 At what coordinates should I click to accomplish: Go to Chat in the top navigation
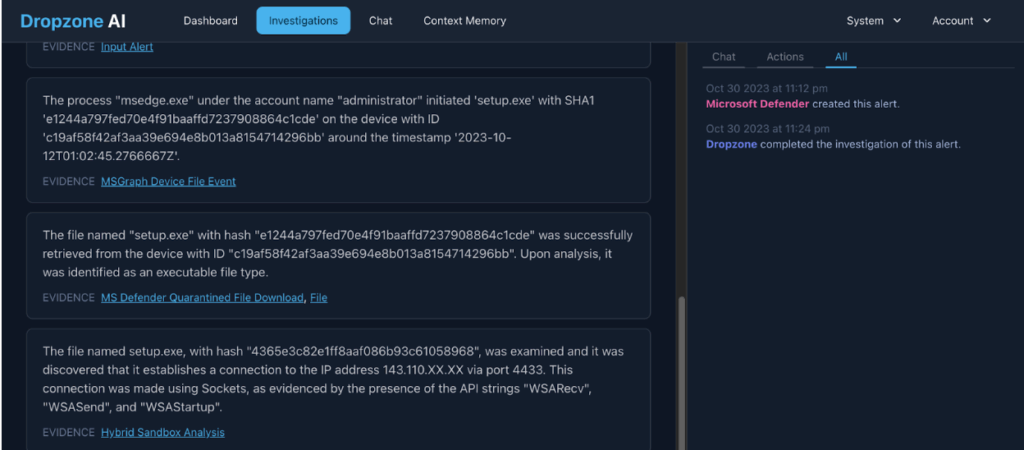[380, 20]
